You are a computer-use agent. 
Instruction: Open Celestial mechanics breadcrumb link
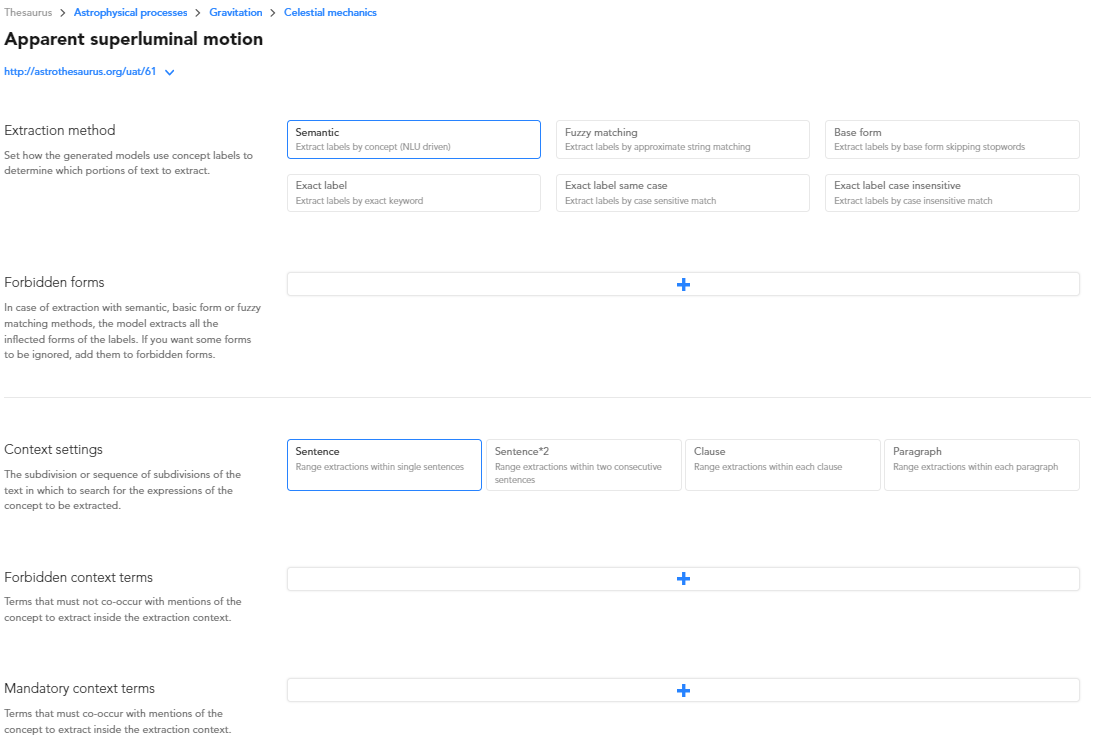coord(330,13)
